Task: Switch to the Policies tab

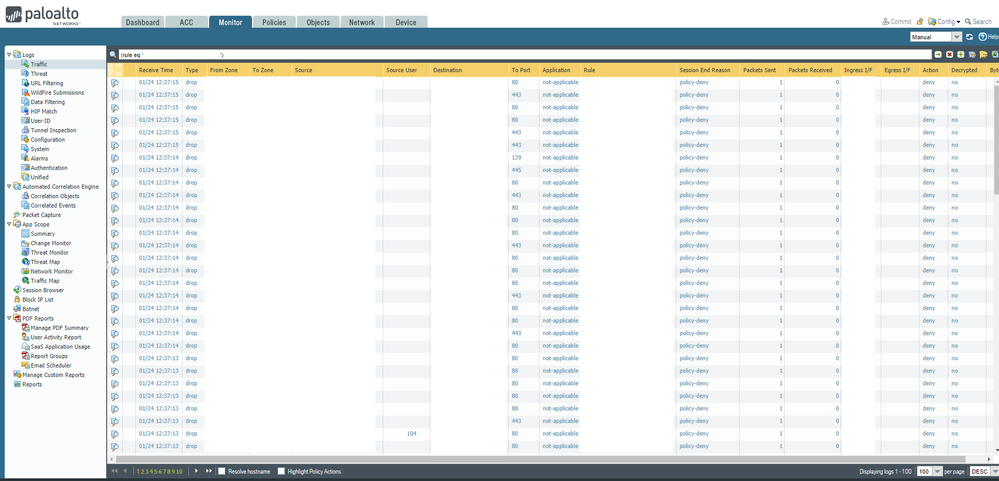Action: pos(273,22)
